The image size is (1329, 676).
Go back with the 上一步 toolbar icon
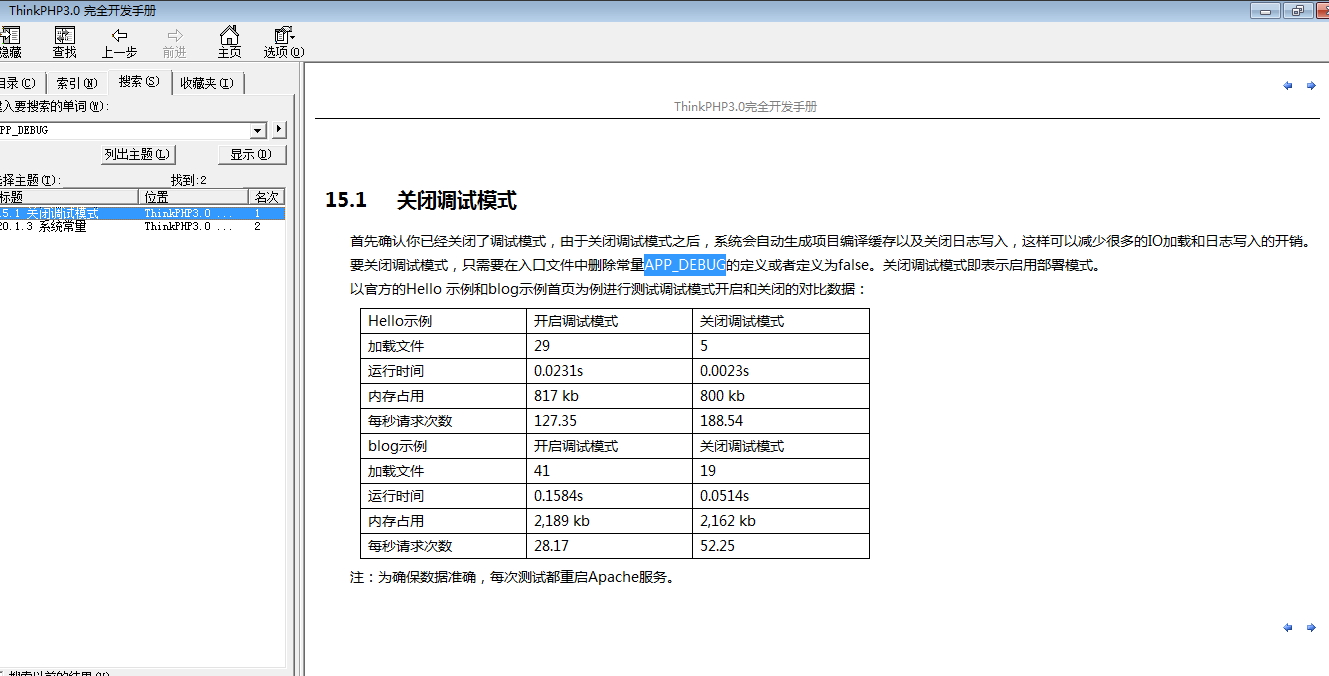[x=119, y=42]
